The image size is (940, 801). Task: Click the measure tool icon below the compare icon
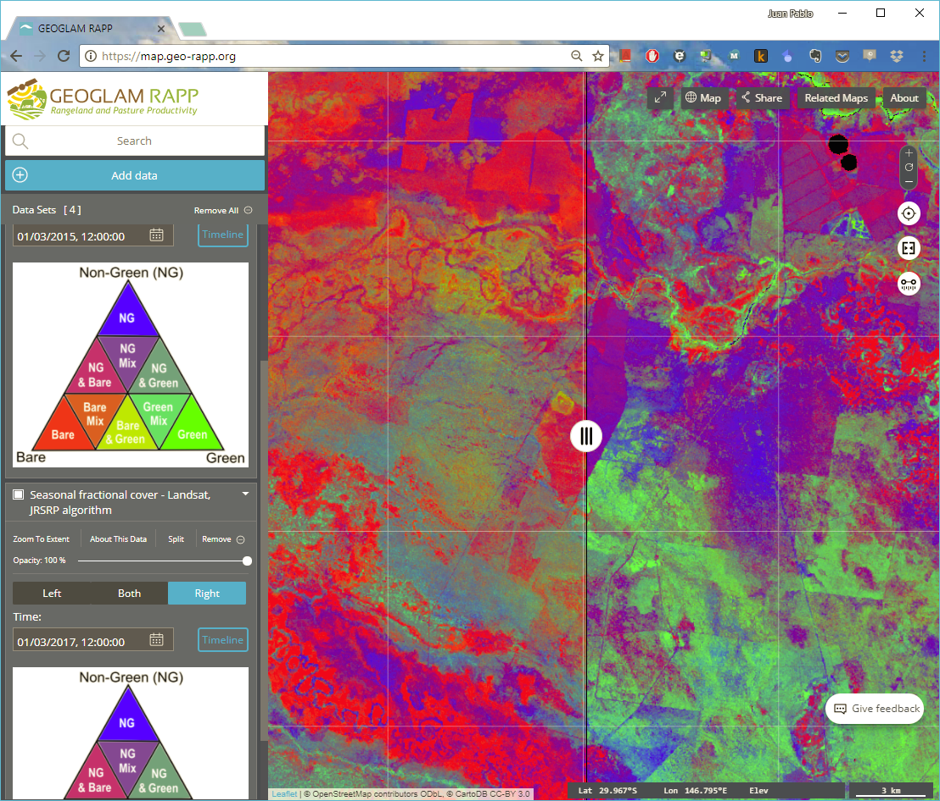point(908,284)
